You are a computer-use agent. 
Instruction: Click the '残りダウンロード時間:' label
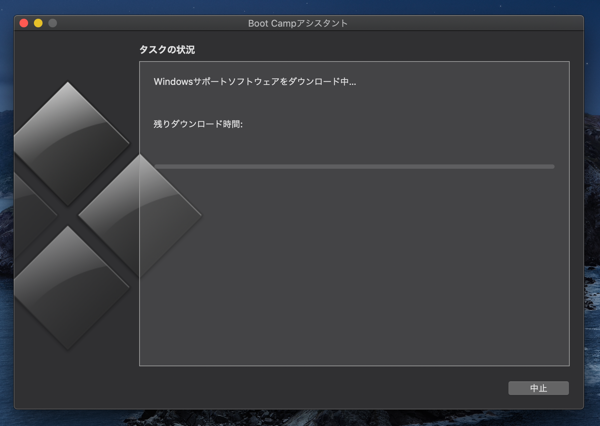click(x=198, y=124)
